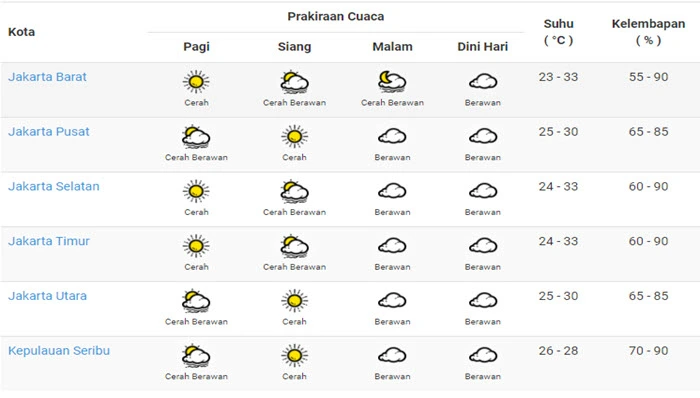Click Jakarta Timur Siang partly cloudy icon
Viewport: 700px width, 398px height.
click(x=294, y=246)
